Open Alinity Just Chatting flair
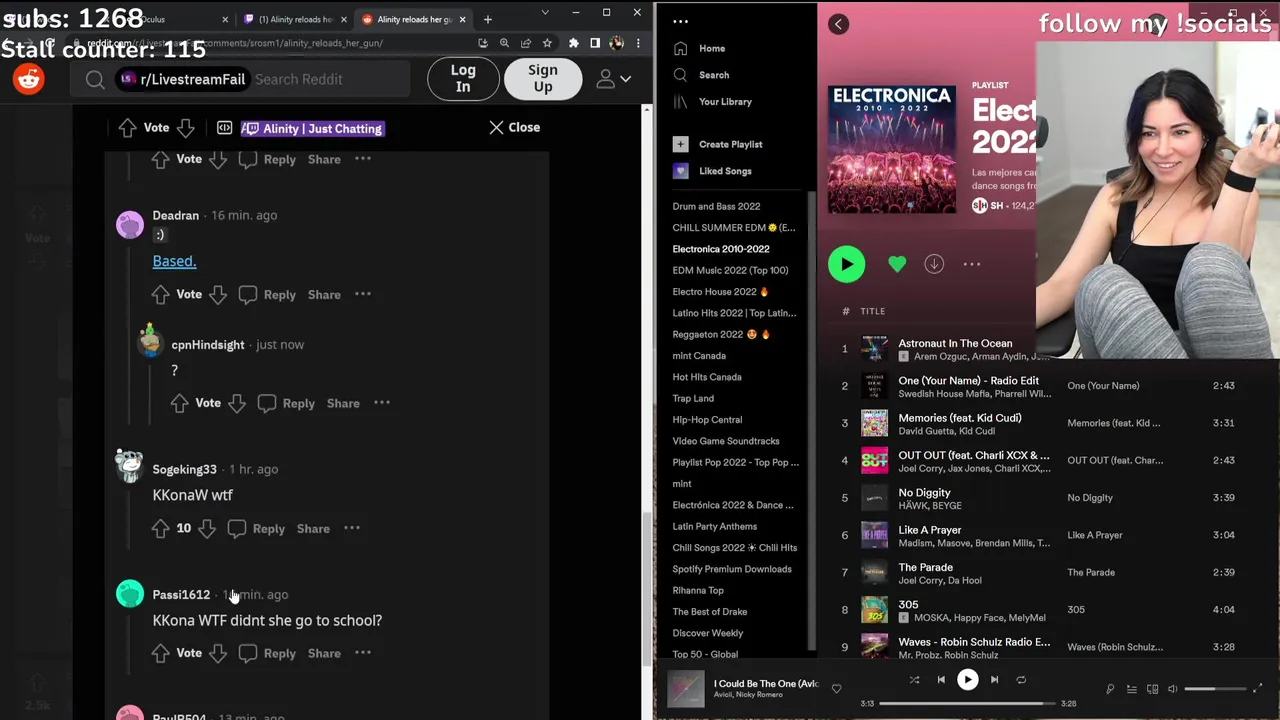Image resolution: width=1280 pixels, height=720 pixels. (x=313, y=128)
